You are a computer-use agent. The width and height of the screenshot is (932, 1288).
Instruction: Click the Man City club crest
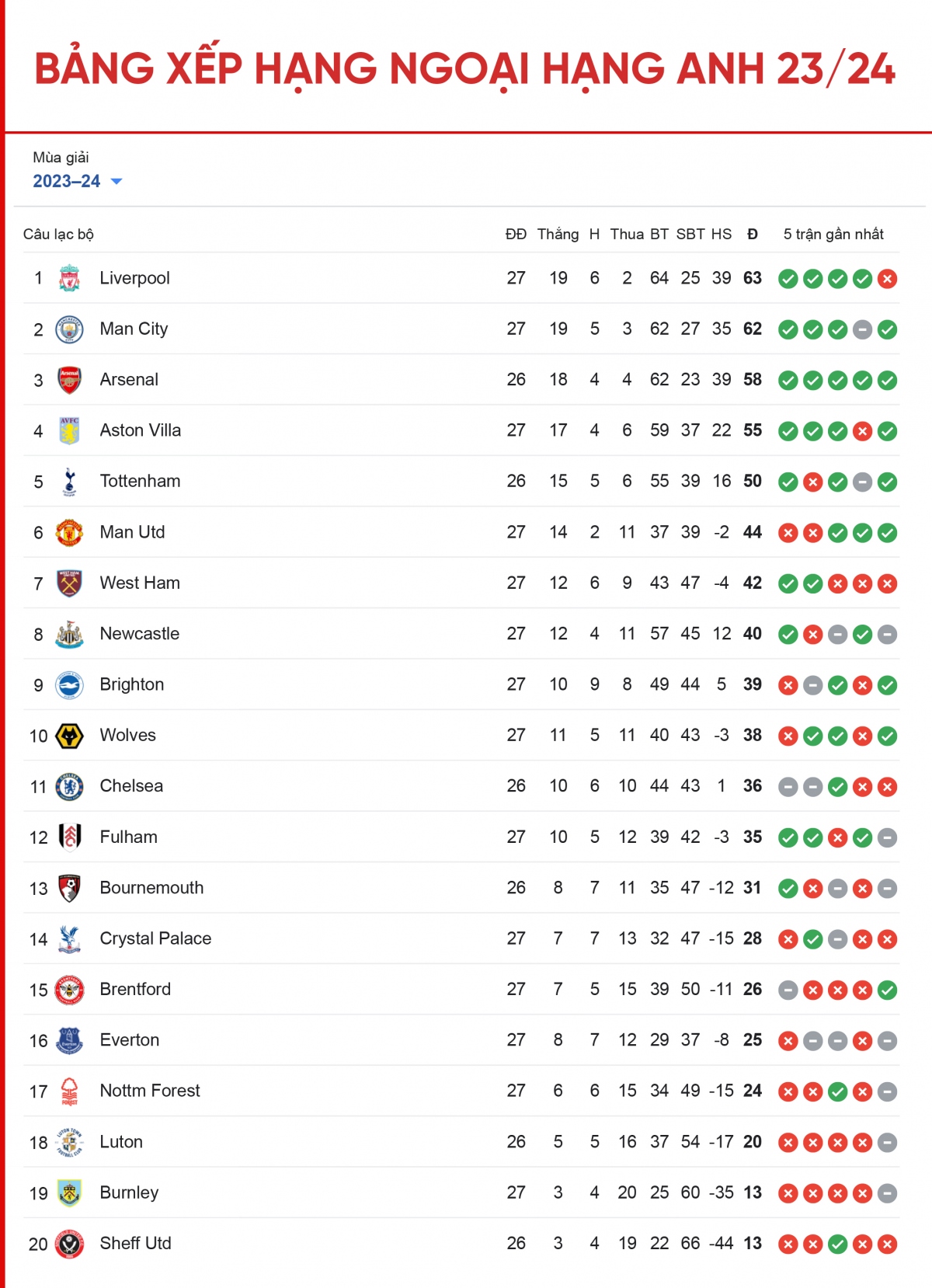click(x=69, y=329)
